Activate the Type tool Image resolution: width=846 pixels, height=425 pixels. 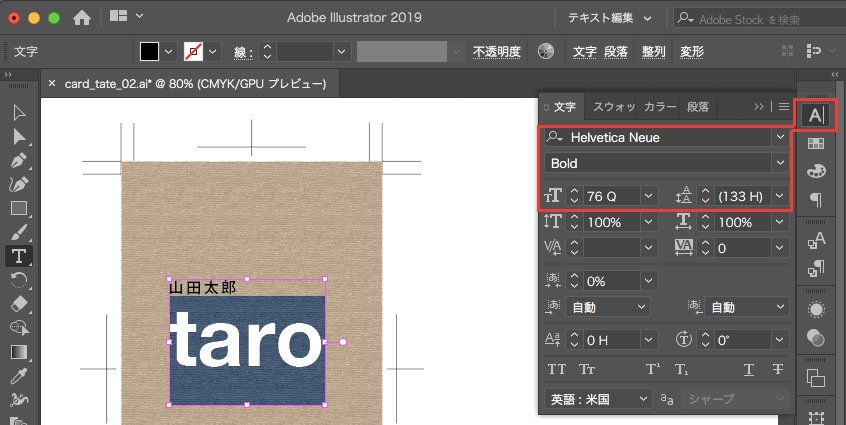coord(18,256)
